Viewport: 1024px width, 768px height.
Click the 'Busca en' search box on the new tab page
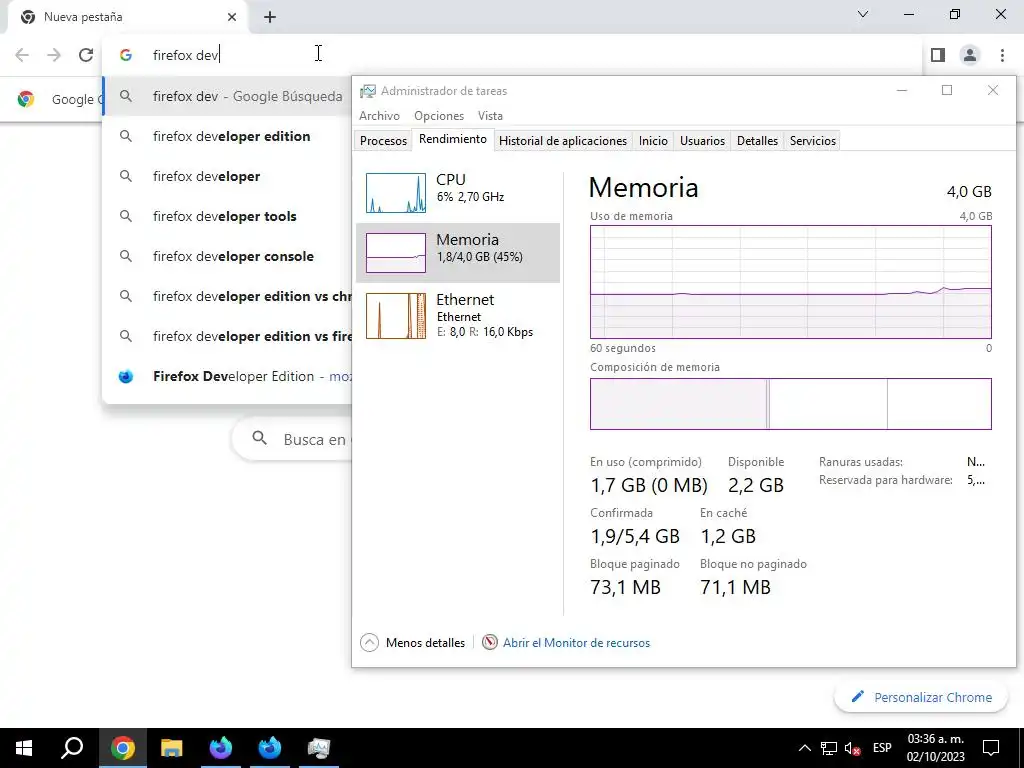[x=293, y=439]
